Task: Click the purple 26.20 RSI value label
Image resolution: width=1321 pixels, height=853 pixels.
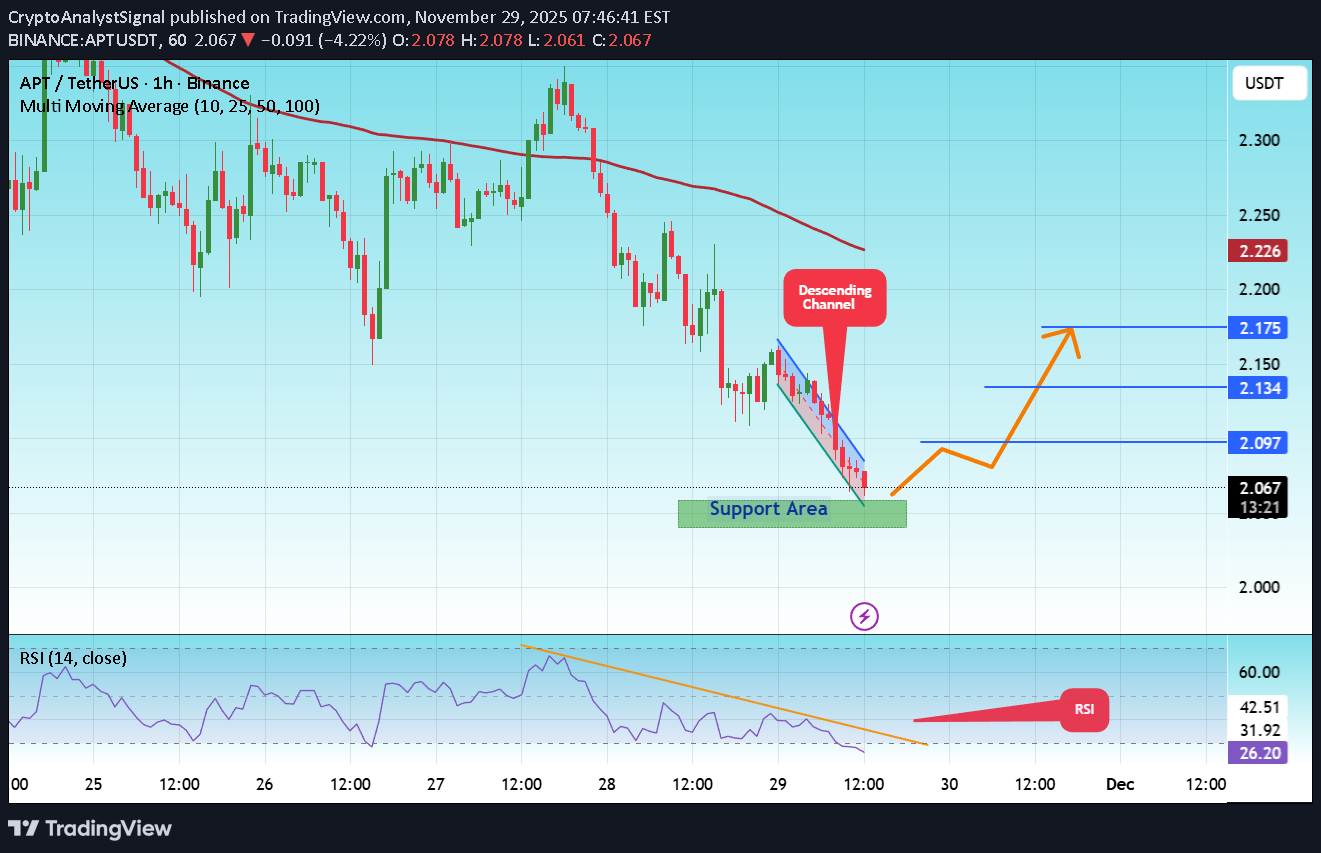Action: coord(1256,752)
